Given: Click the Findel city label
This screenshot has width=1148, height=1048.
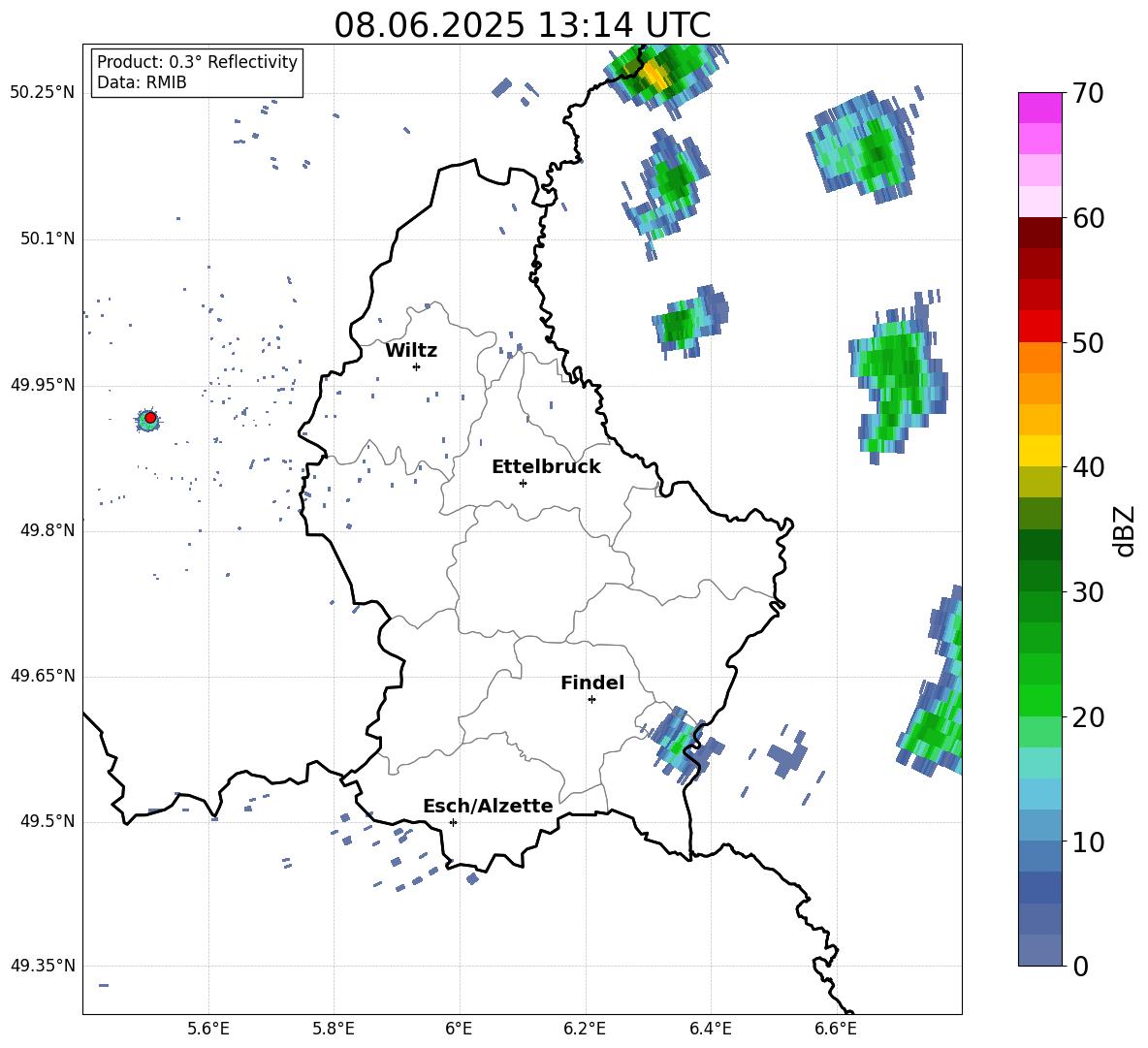Looking at the screenshot, I should (x=592, y=683).
